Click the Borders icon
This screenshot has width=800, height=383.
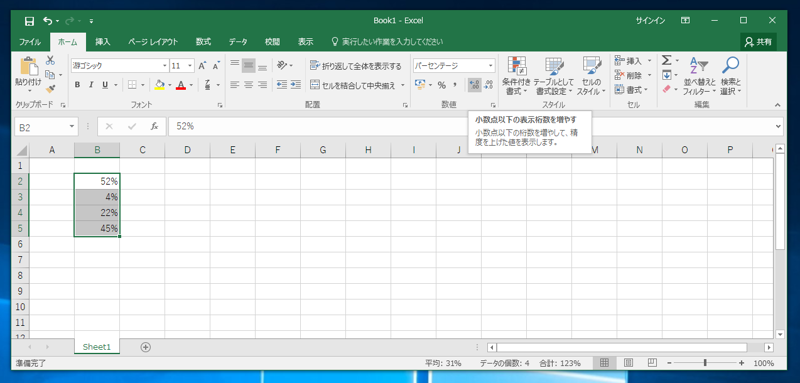(132, 85)
